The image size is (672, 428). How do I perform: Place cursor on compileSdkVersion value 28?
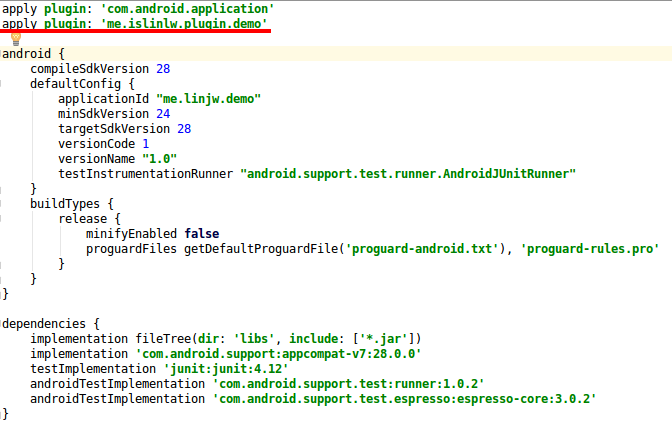[x=163, y=69]
